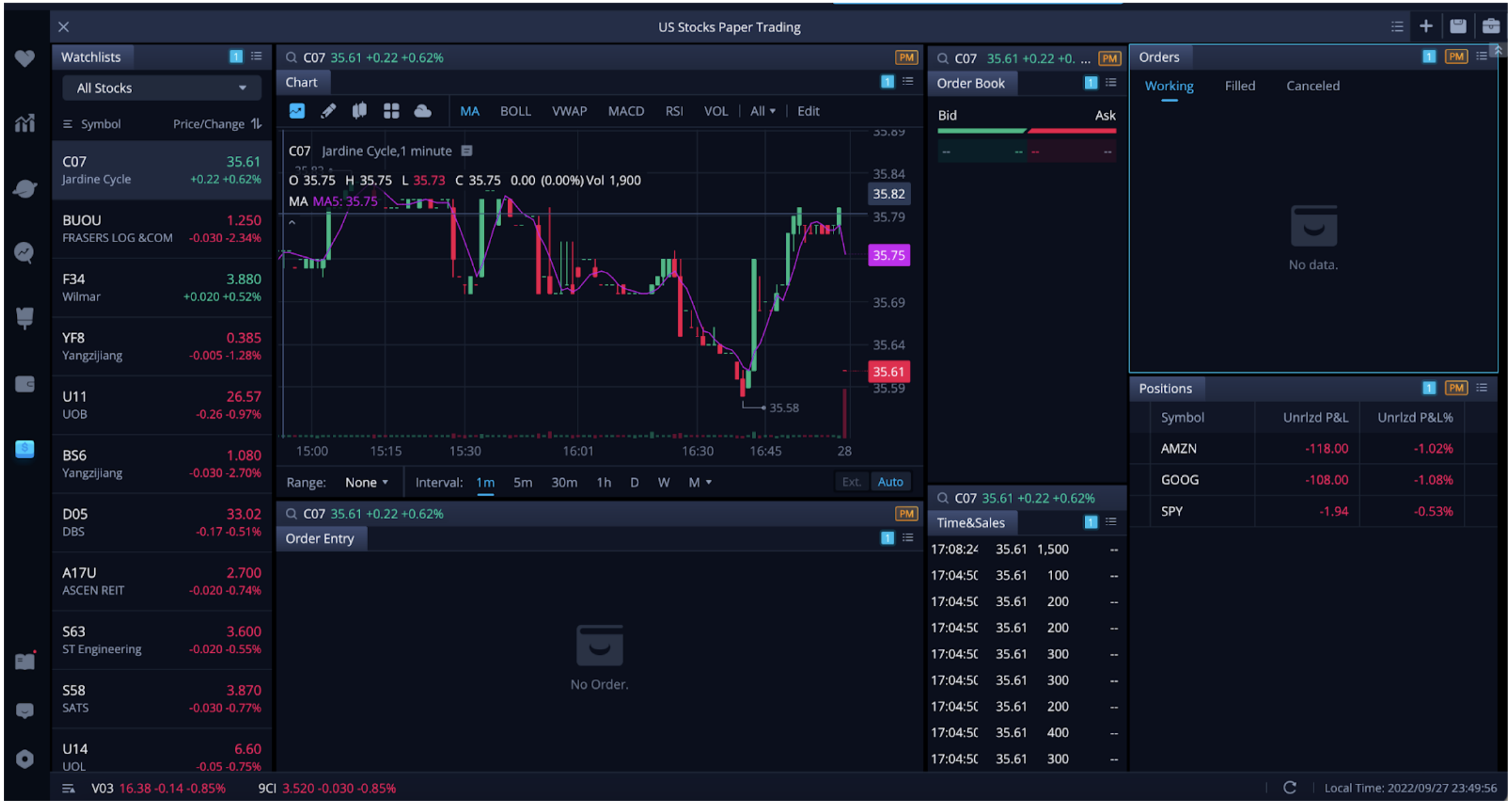Collapse the Orders panel double chevron

(x=1498, y=51)
